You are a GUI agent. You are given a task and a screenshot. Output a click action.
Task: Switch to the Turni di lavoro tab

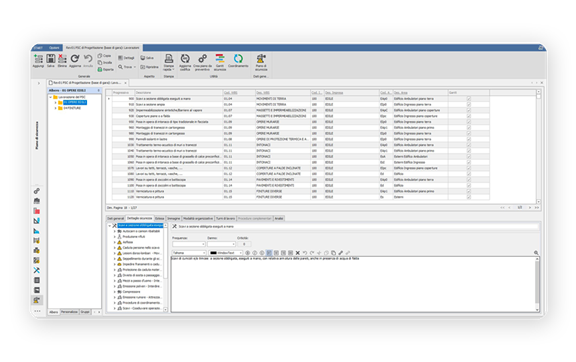[x=225, y=218]
